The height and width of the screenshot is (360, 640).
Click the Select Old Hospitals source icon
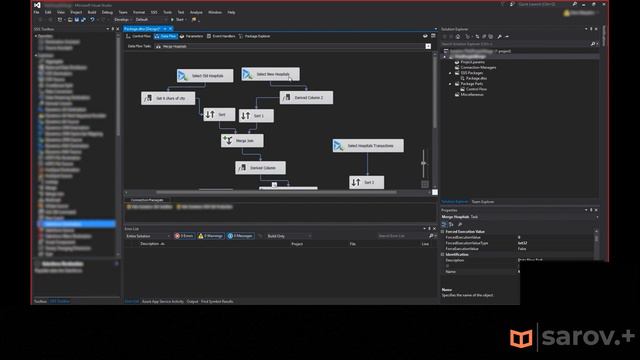point(183,76)
